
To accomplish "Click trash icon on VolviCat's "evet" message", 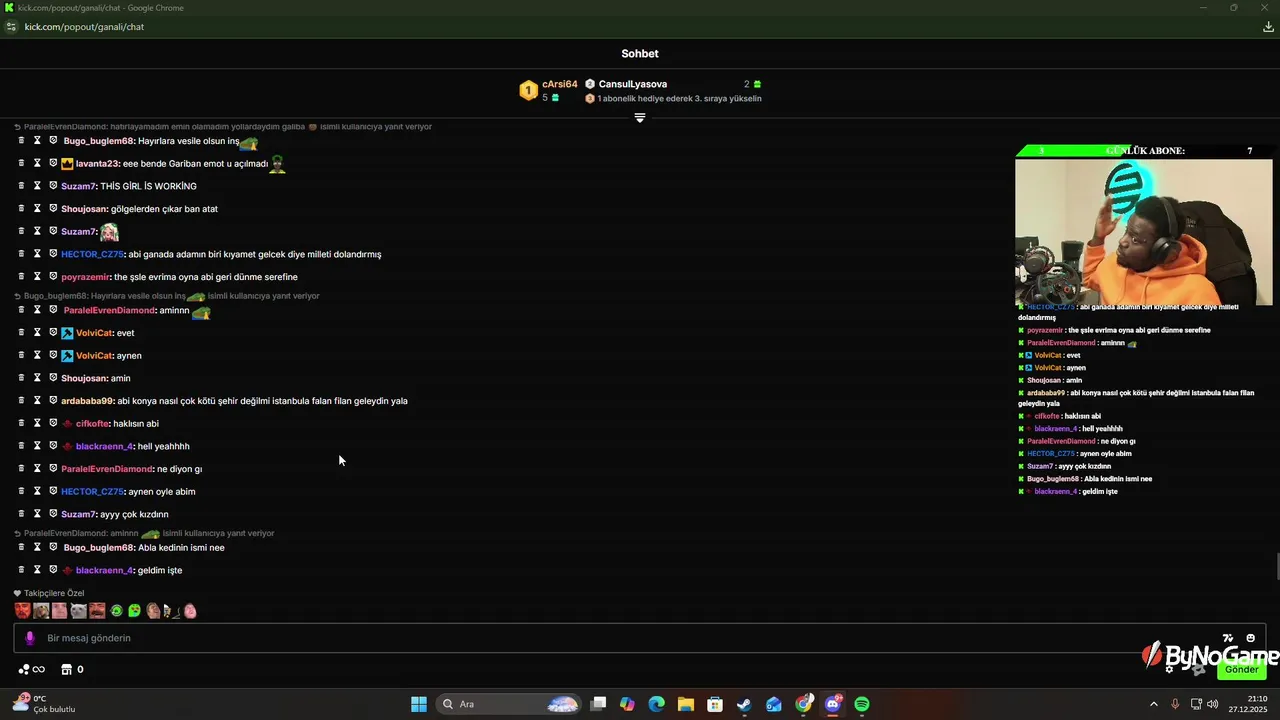I will coord(21,333).
